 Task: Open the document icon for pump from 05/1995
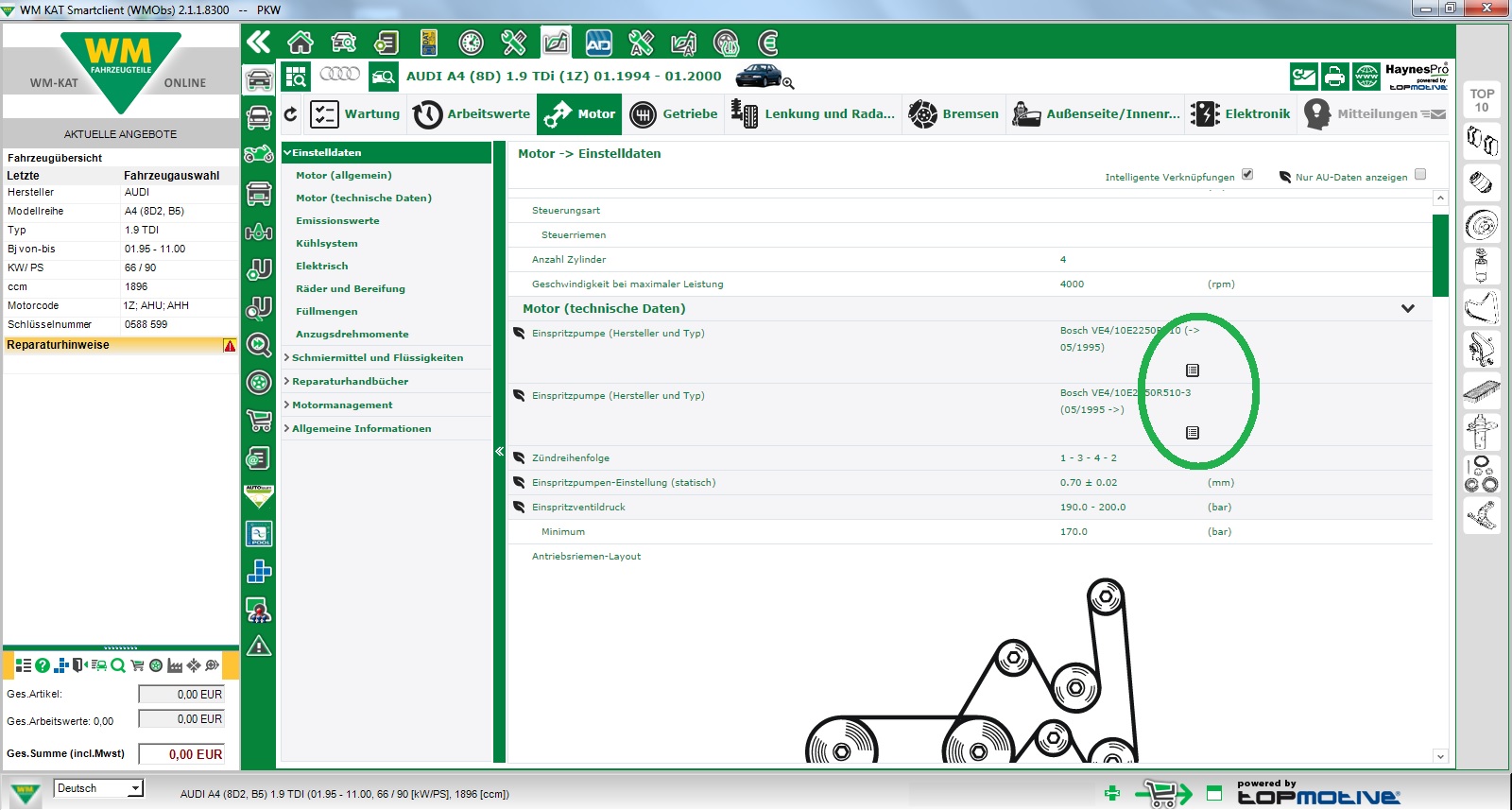tap(1193, 433)
